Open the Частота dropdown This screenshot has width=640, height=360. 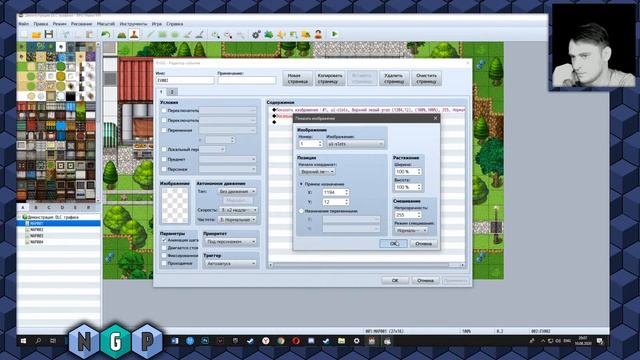(237, 220)
